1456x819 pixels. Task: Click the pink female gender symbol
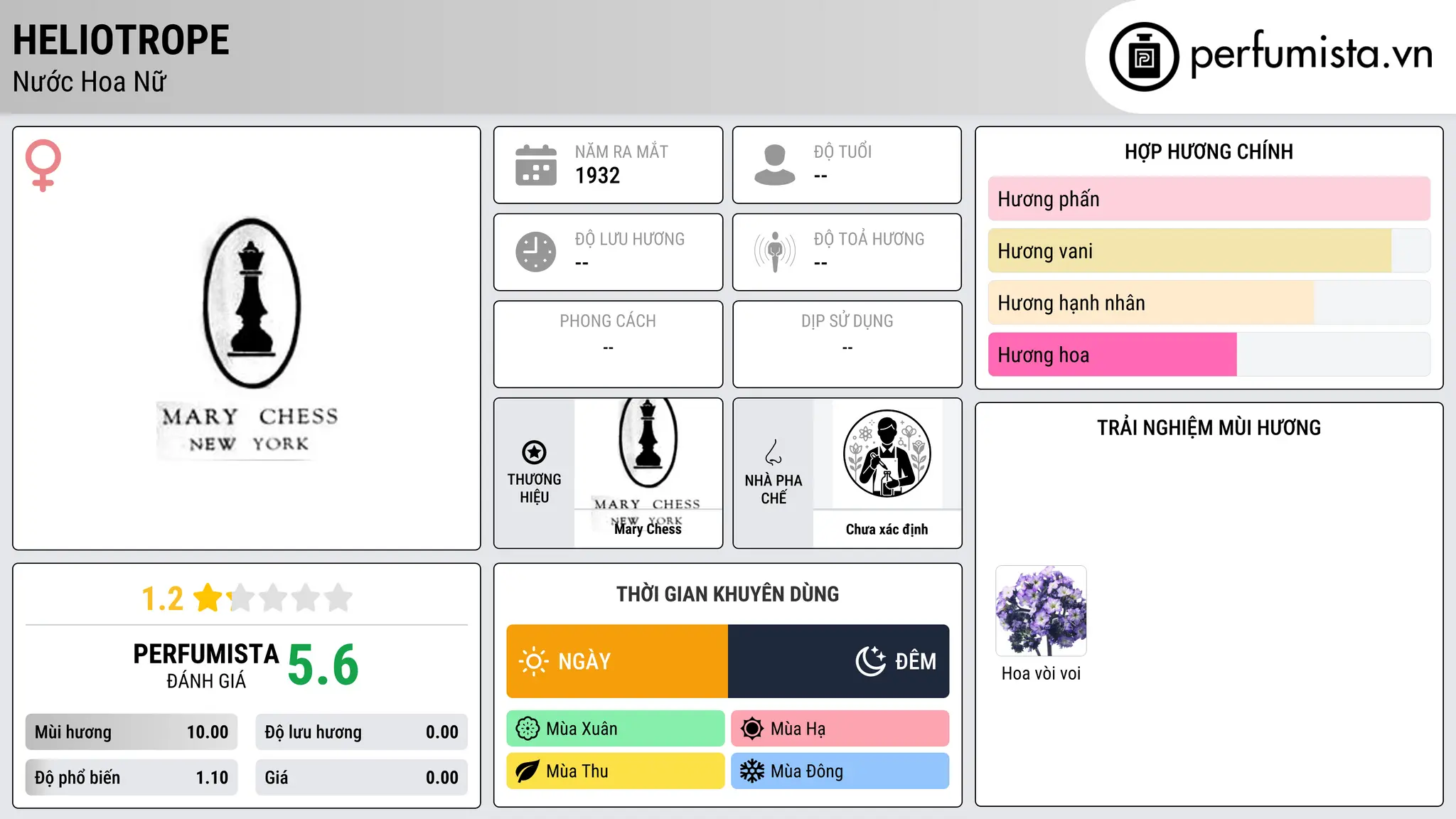point(43,165)
